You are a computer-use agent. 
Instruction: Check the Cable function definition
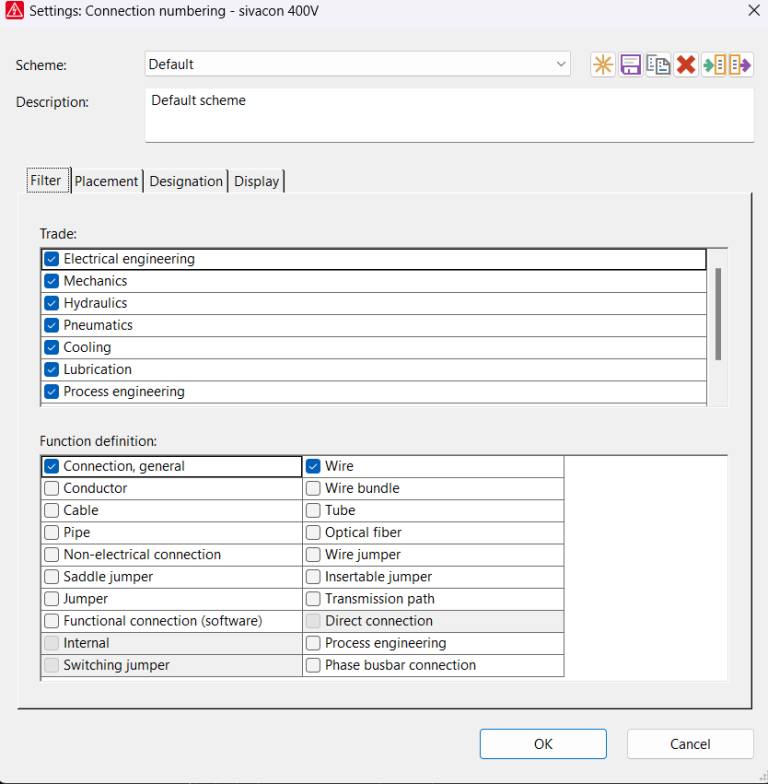point(52,510)
